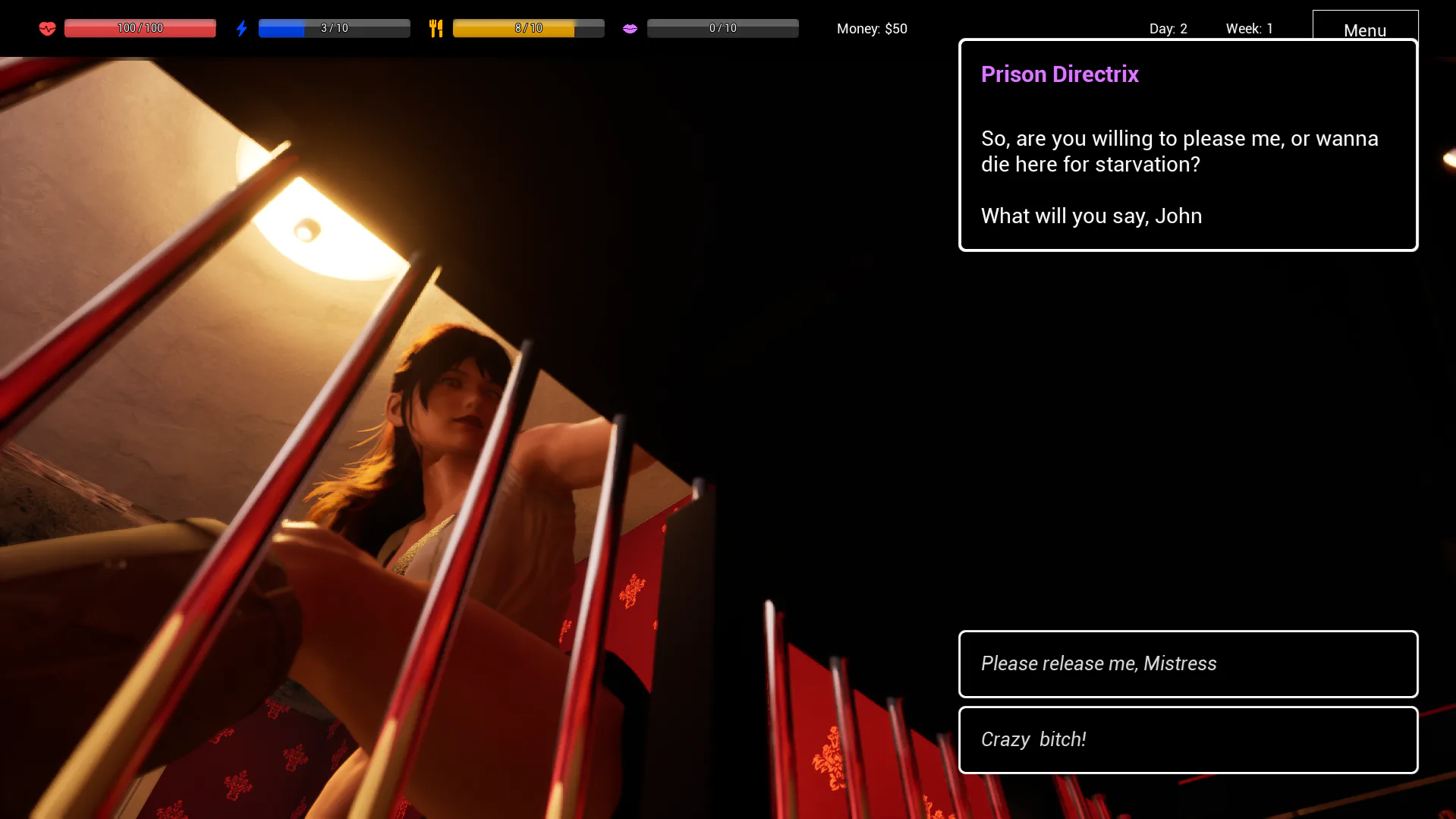The height and width of the screenshot is (819, 1456).
Task: Click the Prison Directrix speaker name
Action: click(1059, 74)
